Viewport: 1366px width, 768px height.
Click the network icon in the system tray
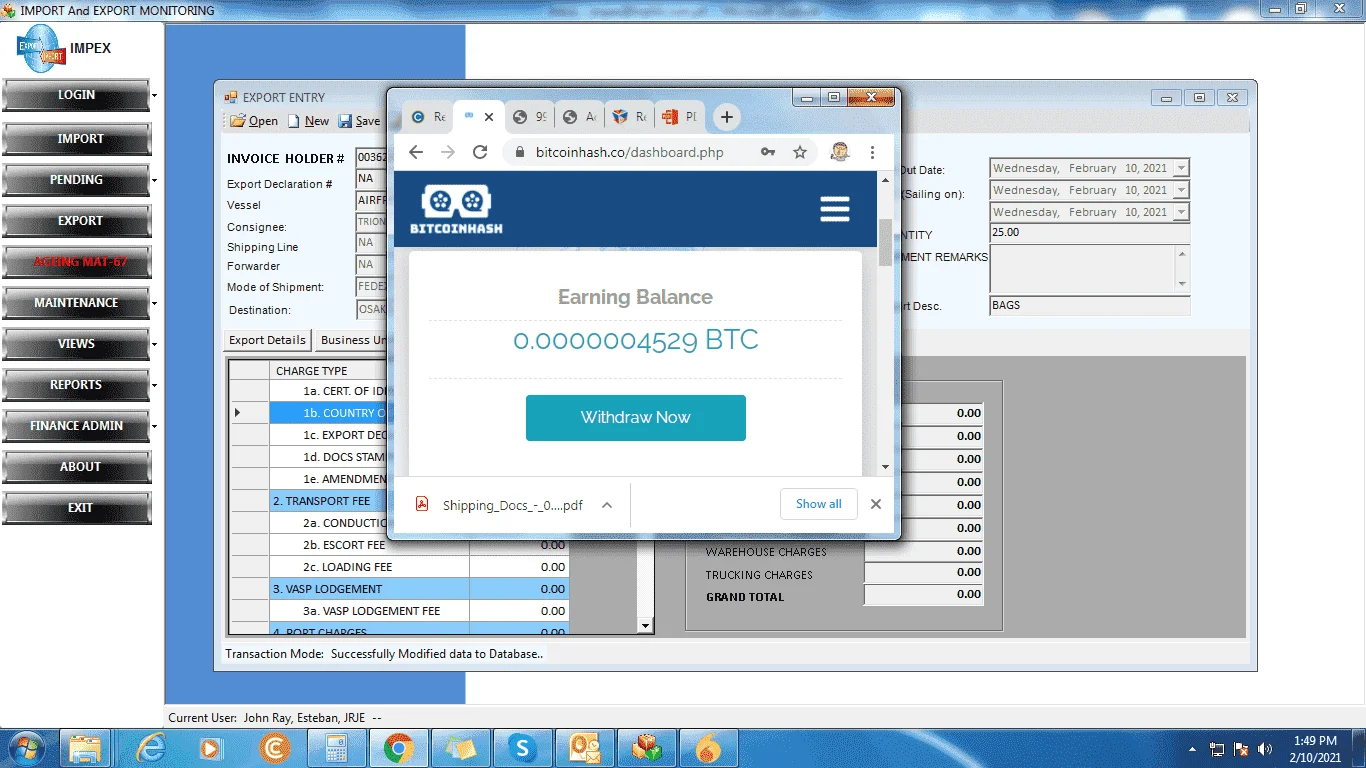(x=1217, y=749)
